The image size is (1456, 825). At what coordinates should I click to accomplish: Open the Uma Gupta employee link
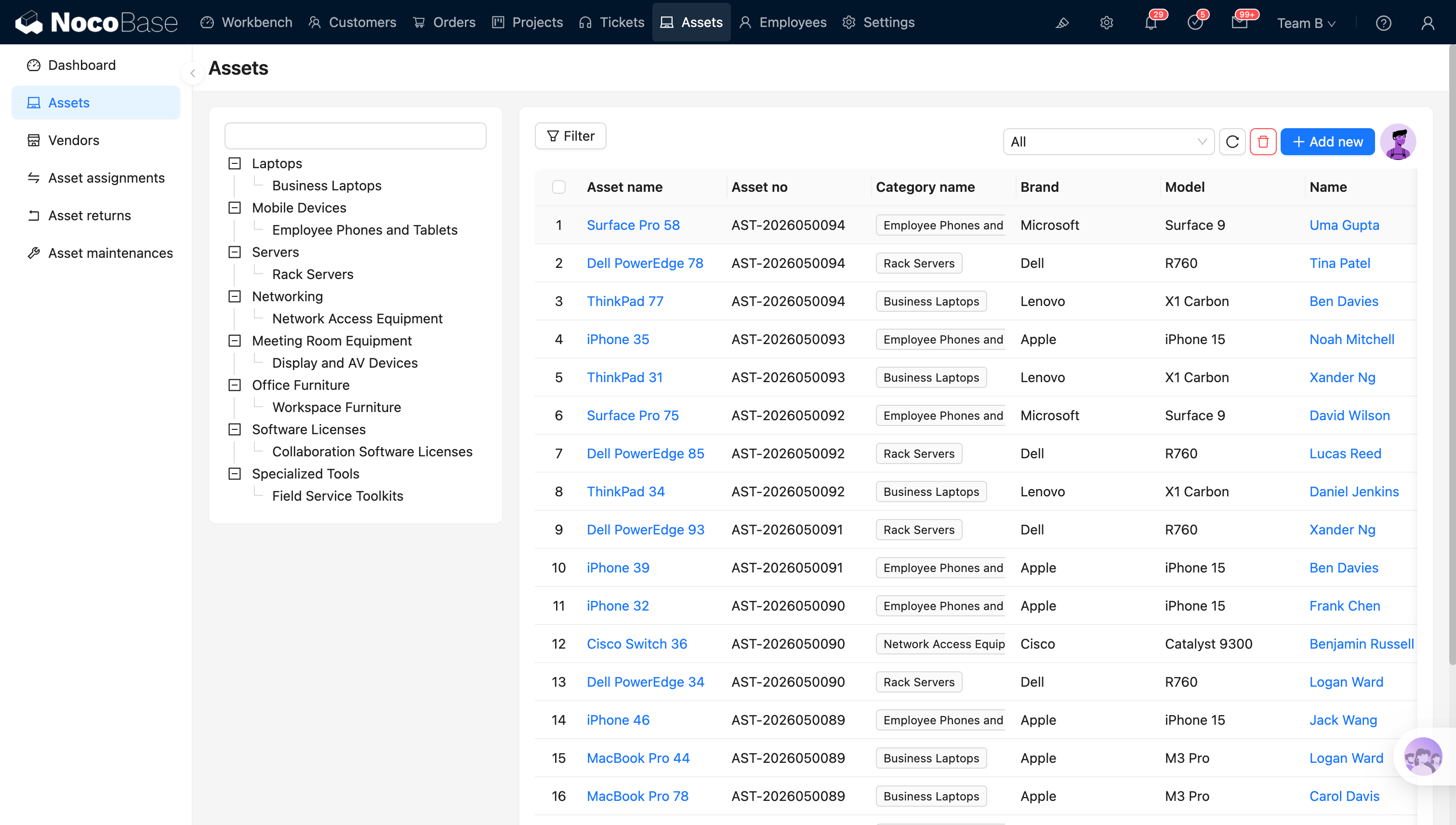(1344, 225)
